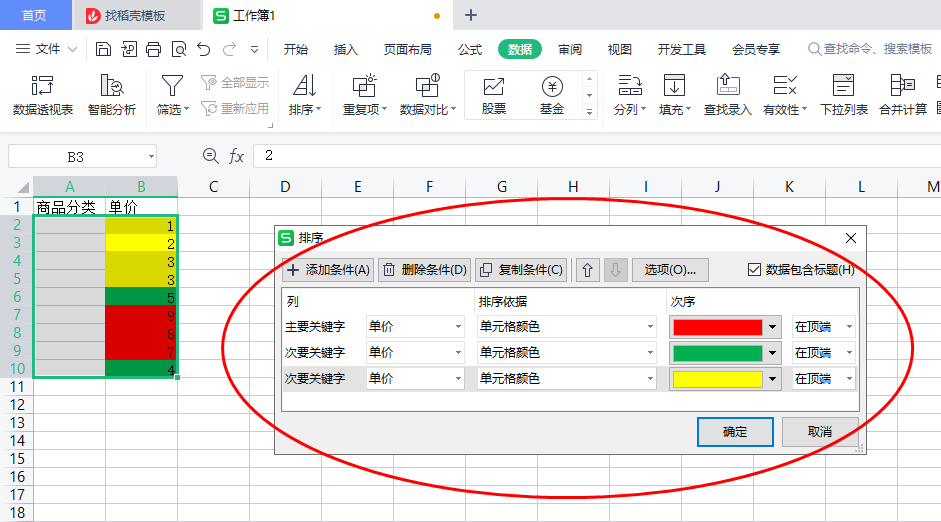This screenshot has height=522, width=941.
Task: Toggle the 数据包含标题(H) checkbox
Action: pos(754,269)
